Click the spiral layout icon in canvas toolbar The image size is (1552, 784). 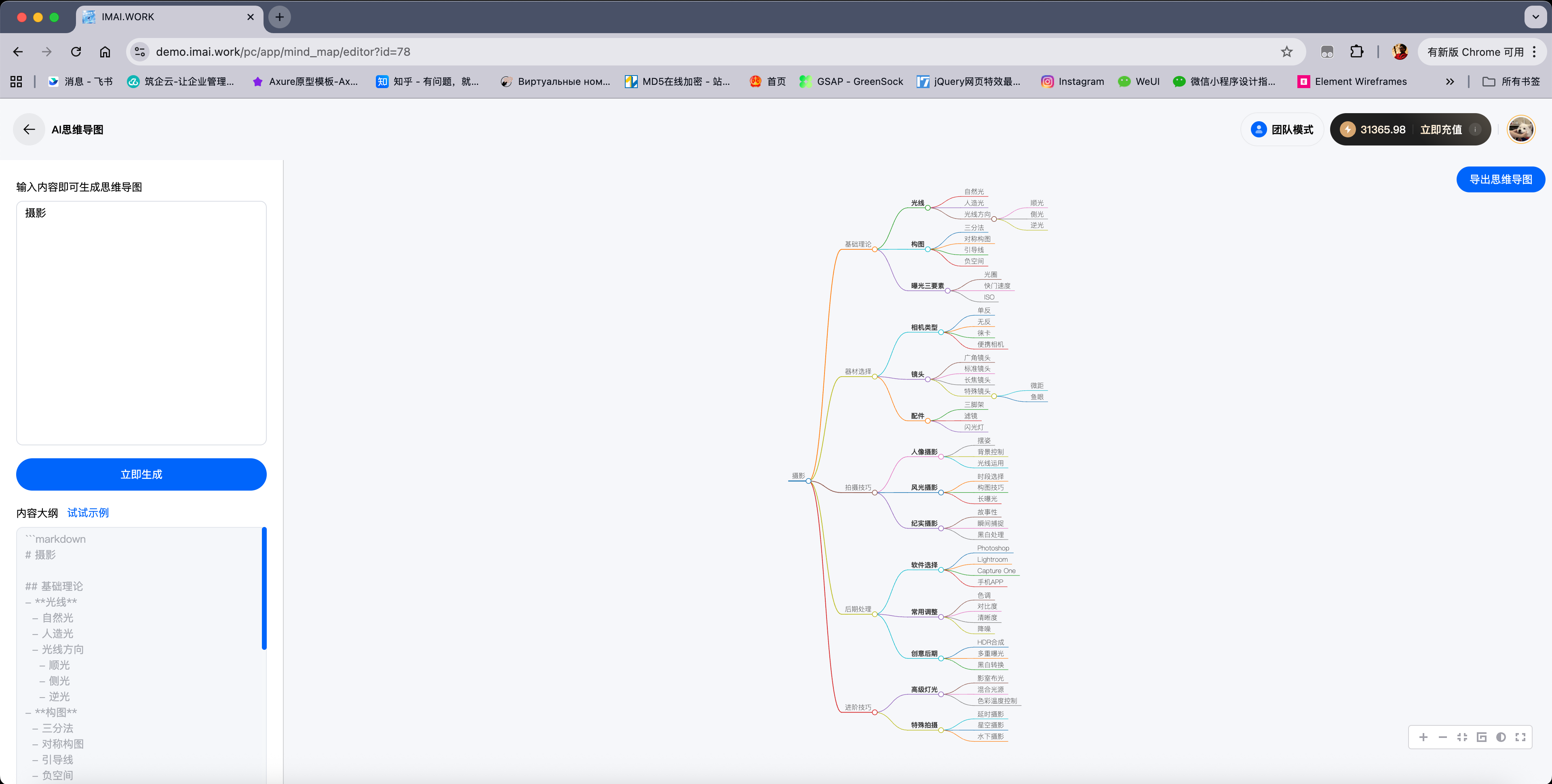(1482, 737)
